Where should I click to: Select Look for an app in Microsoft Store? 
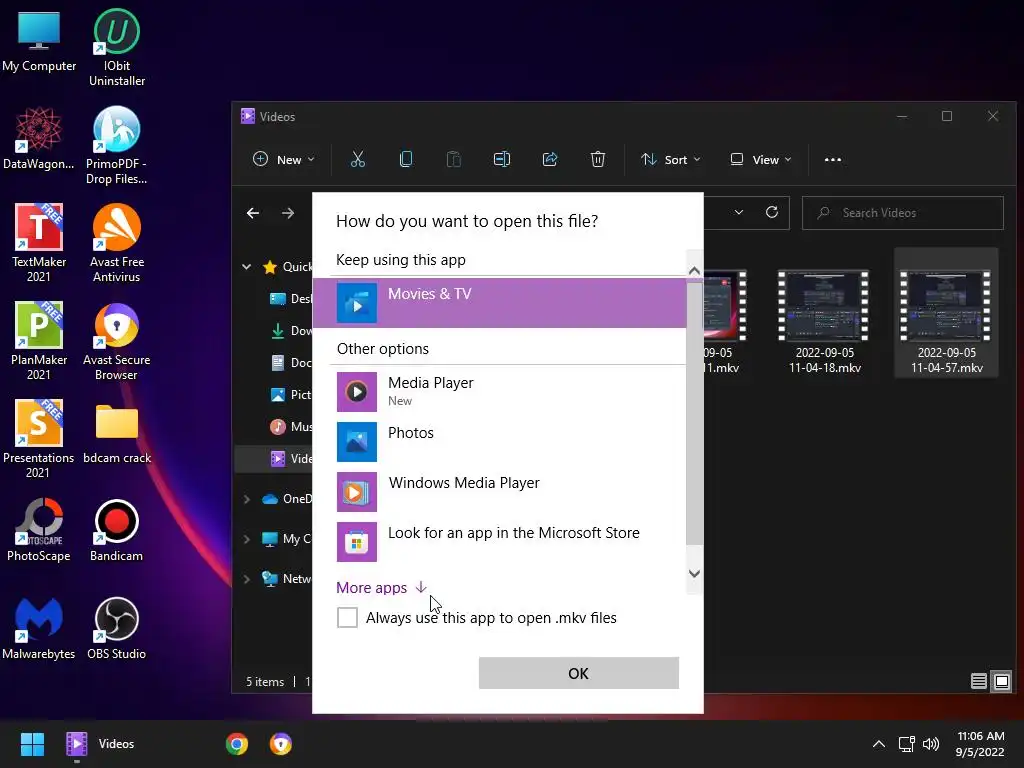[500, 541]
